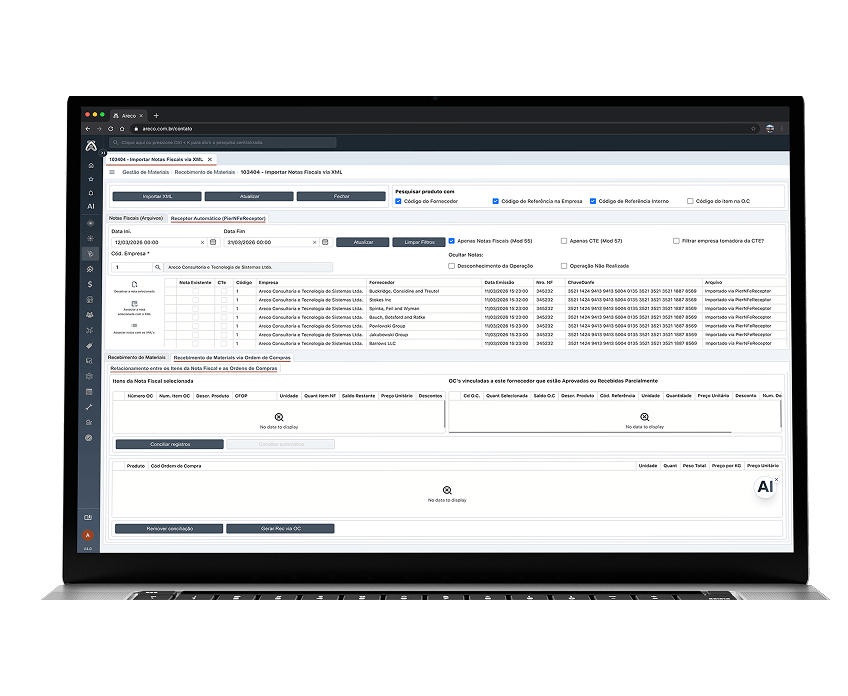Tick Nota Existente checkbox in Stokes Inc row
This screenshot has height=696, width=848.
[195, 300]
